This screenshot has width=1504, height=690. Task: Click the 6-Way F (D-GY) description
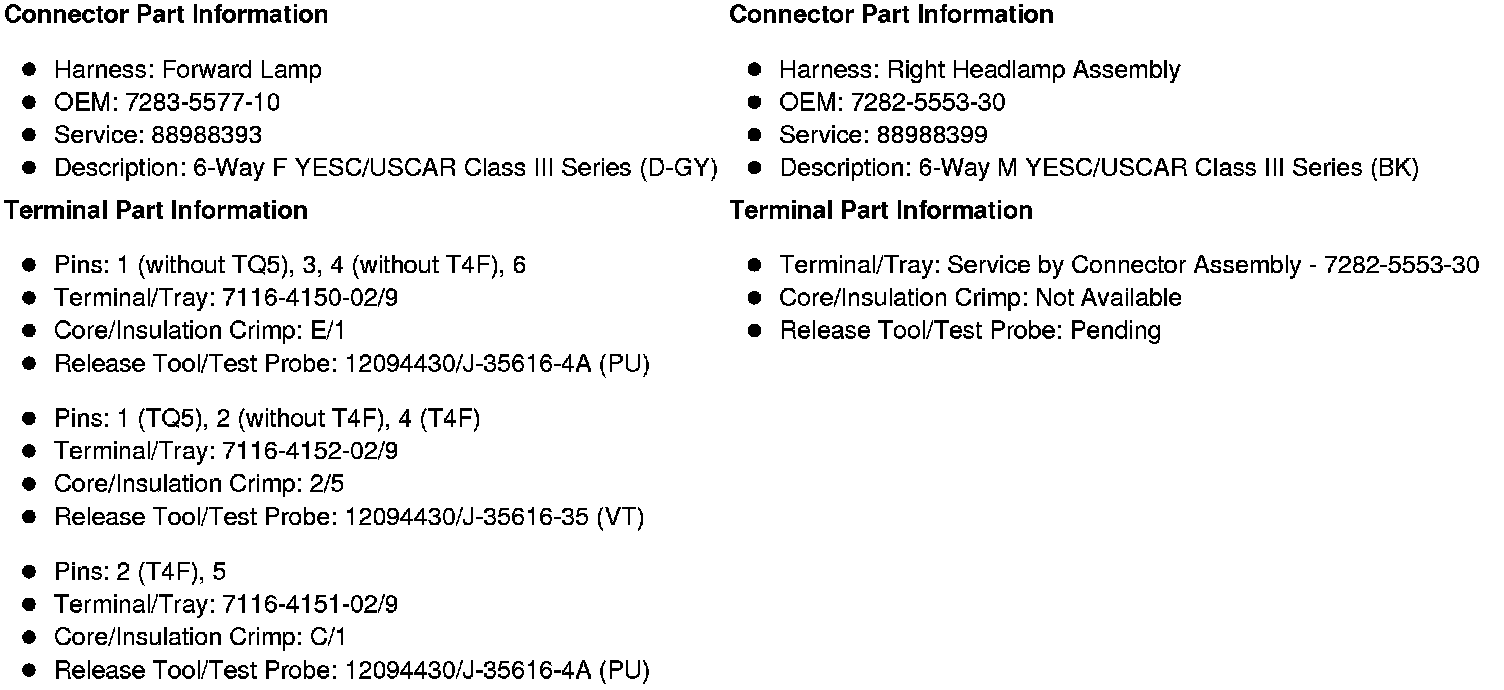click(385, 168)
